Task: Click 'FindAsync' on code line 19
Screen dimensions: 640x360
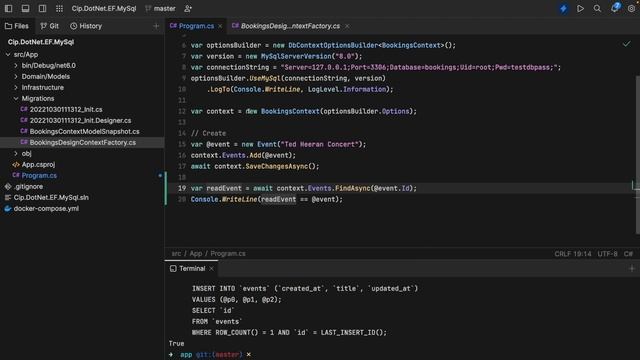Action: pos(353,188)
